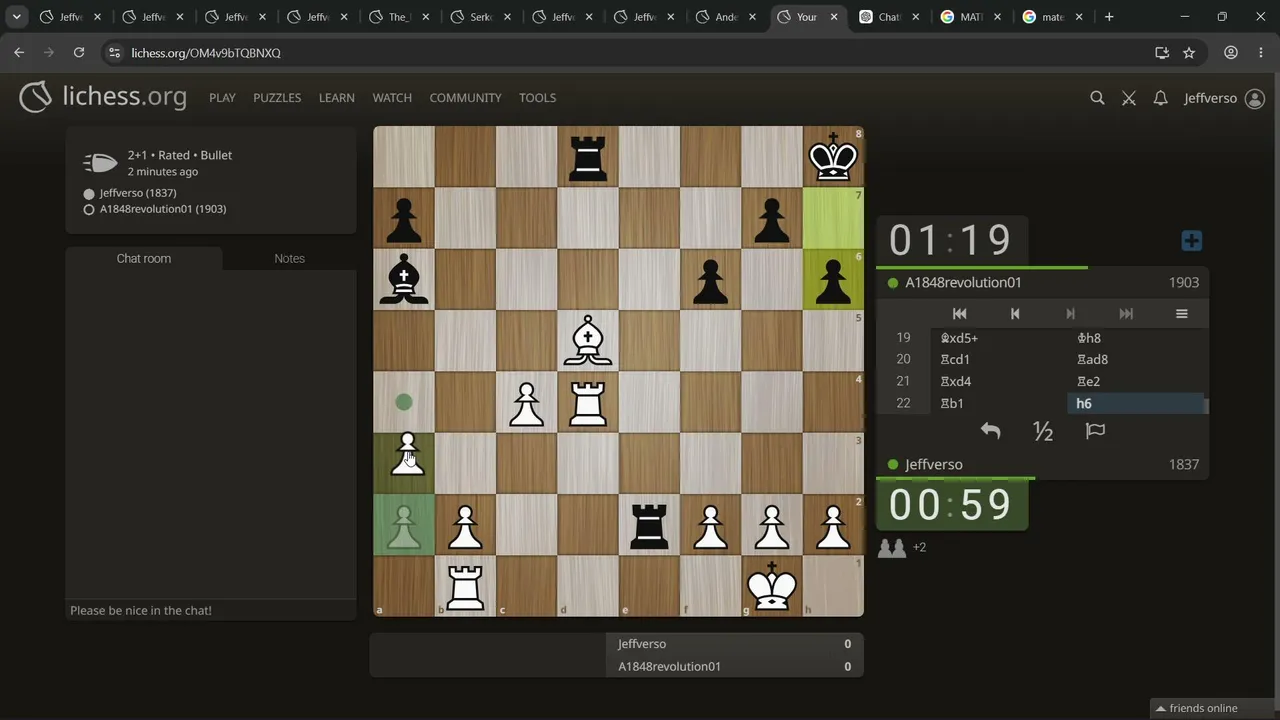Select the highlighted move h6
Image resolution: width=1280 pixels, height=720 pixels.
pos(1136,404)
